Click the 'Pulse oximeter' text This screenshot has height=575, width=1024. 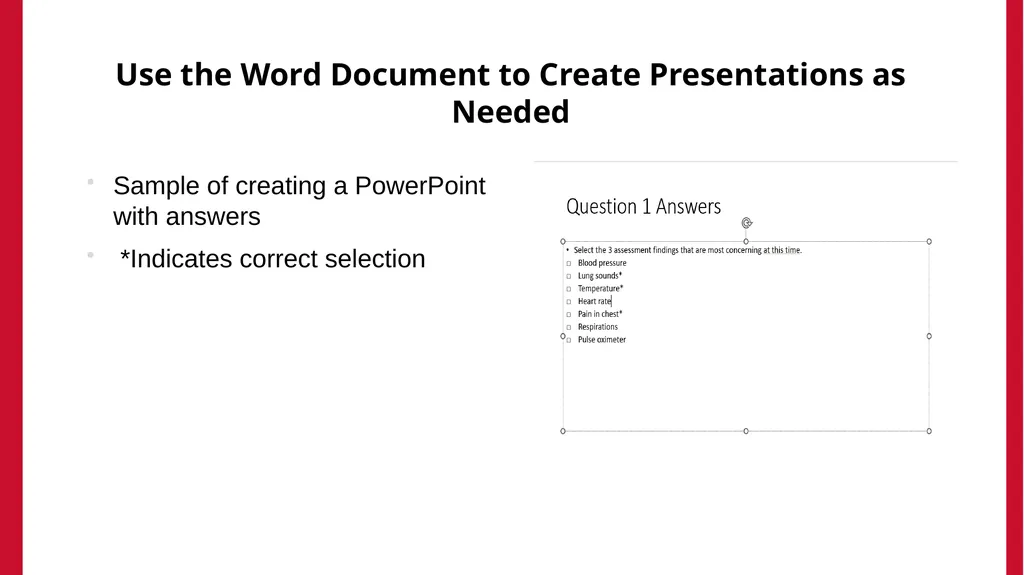[x=602, y=340]
